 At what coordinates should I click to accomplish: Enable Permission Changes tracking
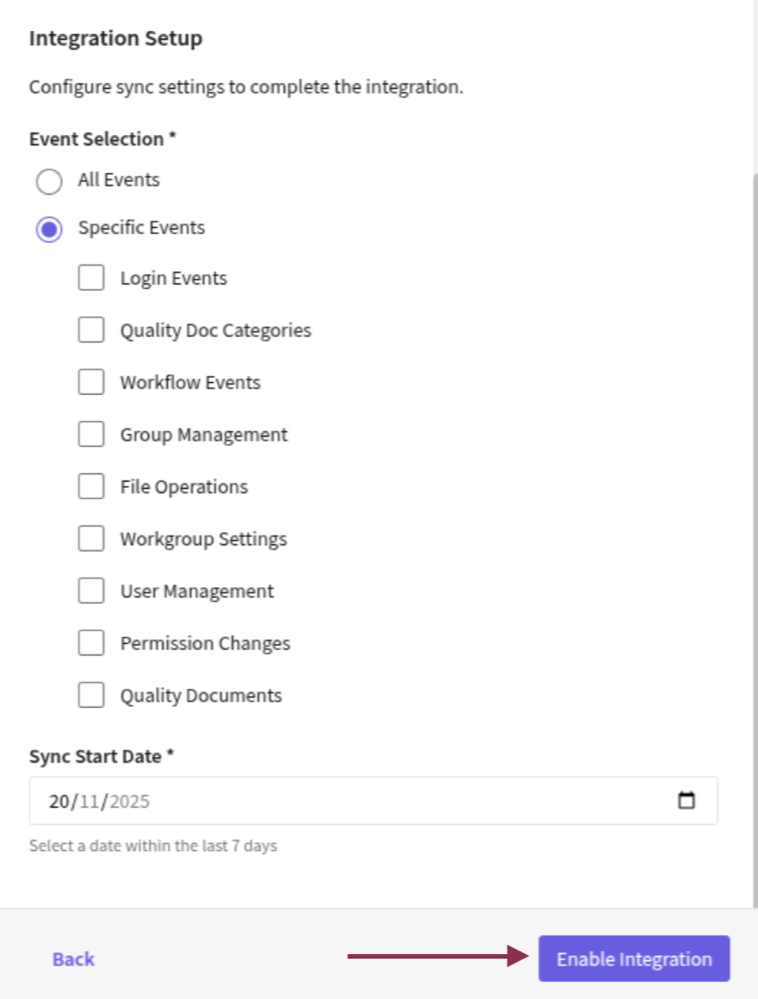click(x=91, y=642)
